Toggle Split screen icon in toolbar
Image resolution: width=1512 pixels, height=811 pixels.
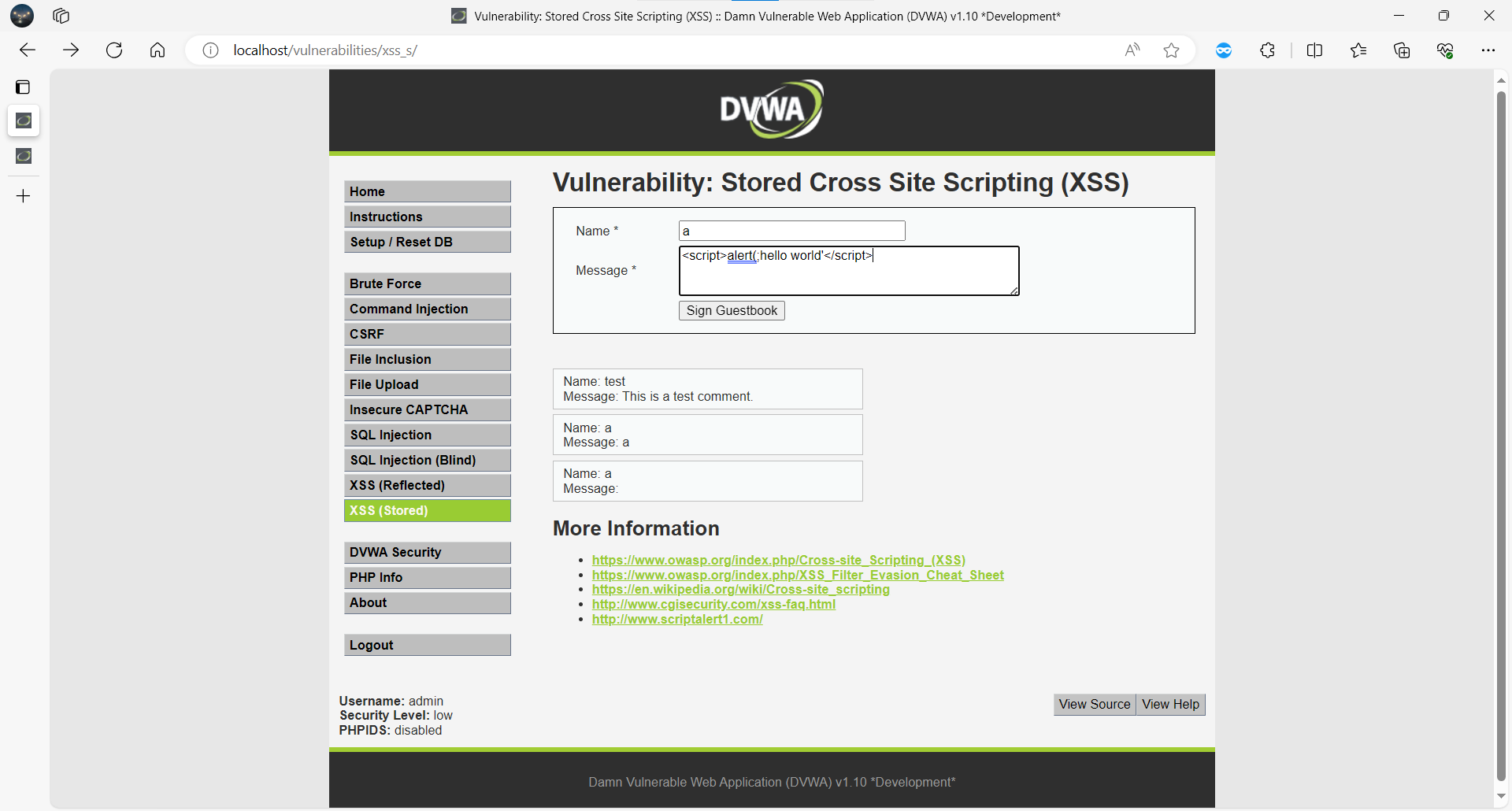(1314, 50)
